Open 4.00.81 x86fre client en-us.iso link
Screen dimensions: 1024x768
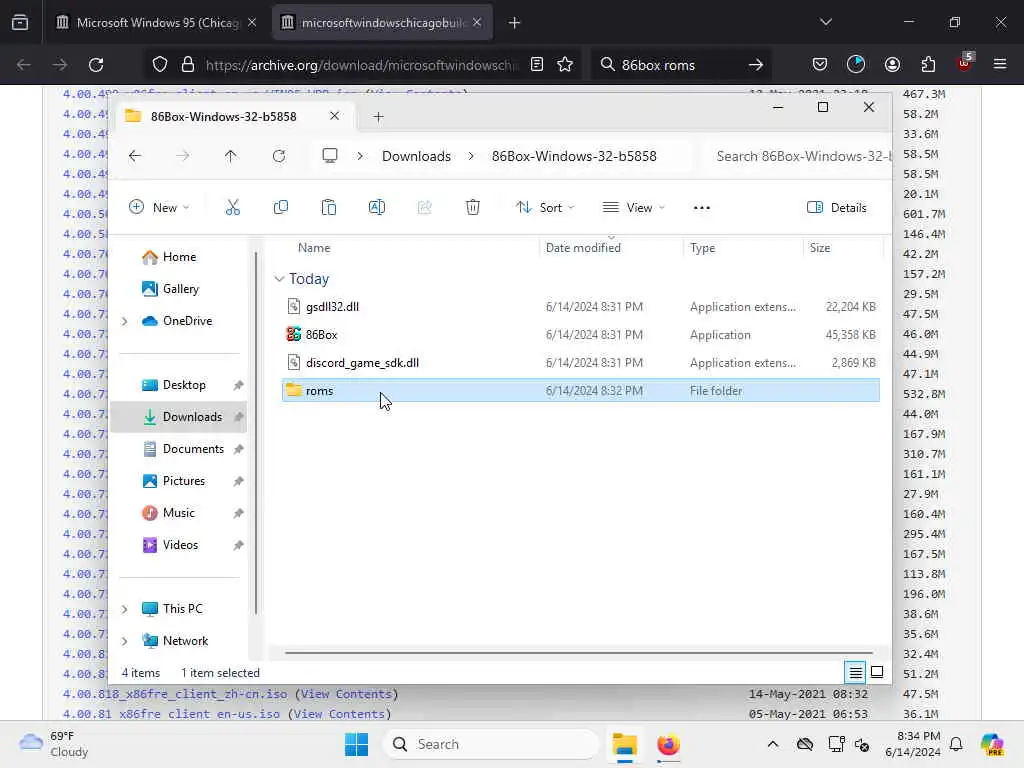pos(171,714)
